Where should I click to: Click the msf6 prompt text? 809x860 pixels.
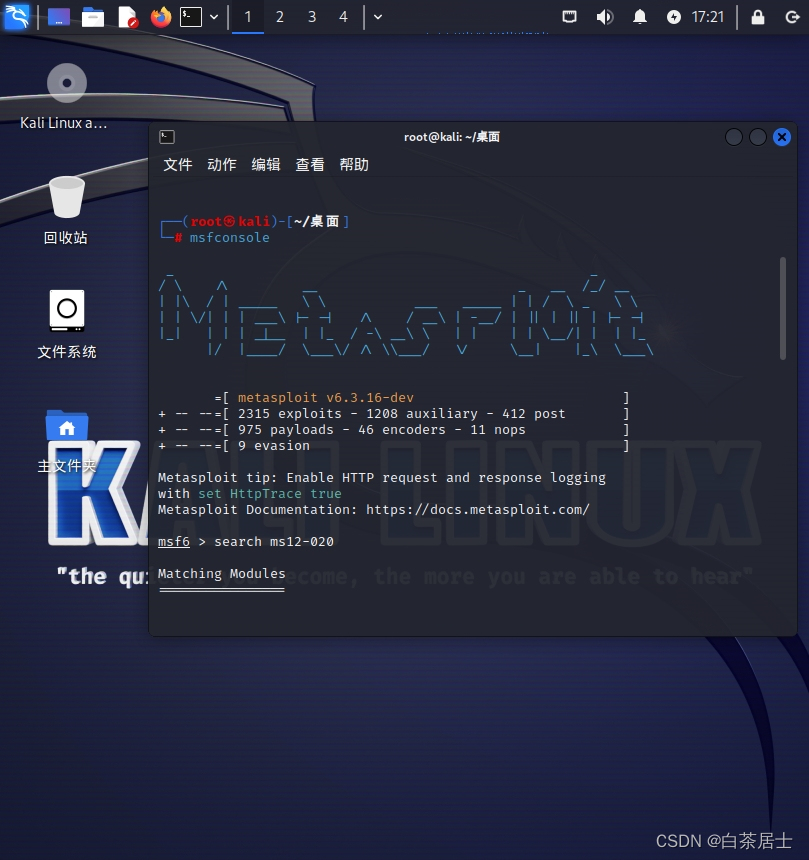(174, 542)
